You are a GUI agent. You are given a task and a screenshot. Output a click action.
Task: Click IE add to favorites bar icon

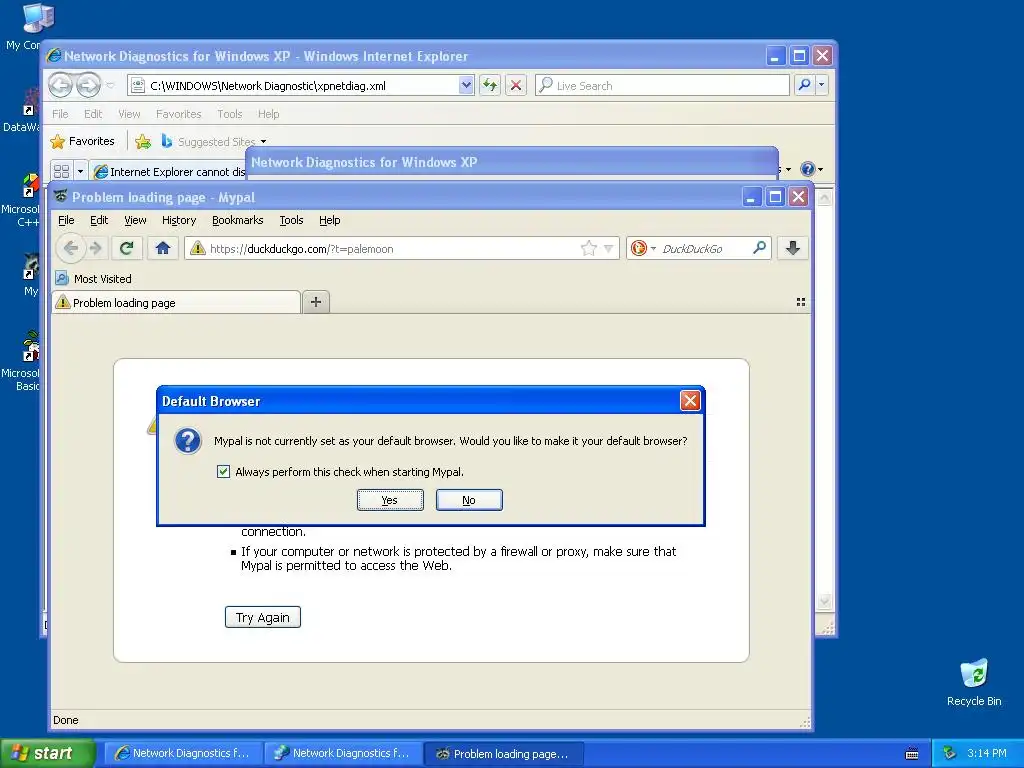click(143, 141)
